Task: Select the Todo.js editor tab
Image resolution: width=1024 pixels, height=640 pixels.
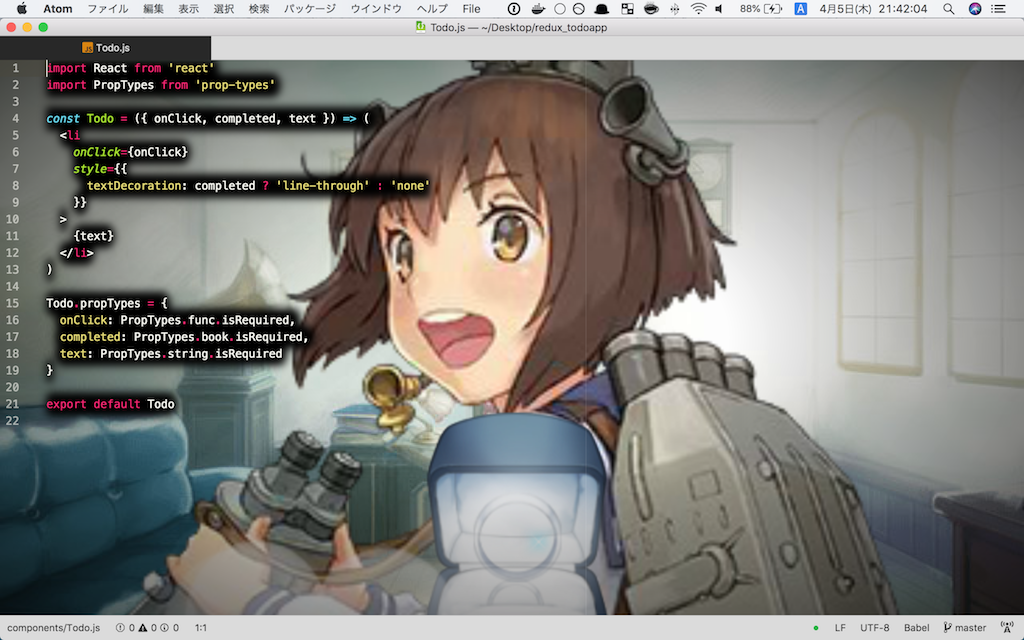Action: click(x=105, y=48)
